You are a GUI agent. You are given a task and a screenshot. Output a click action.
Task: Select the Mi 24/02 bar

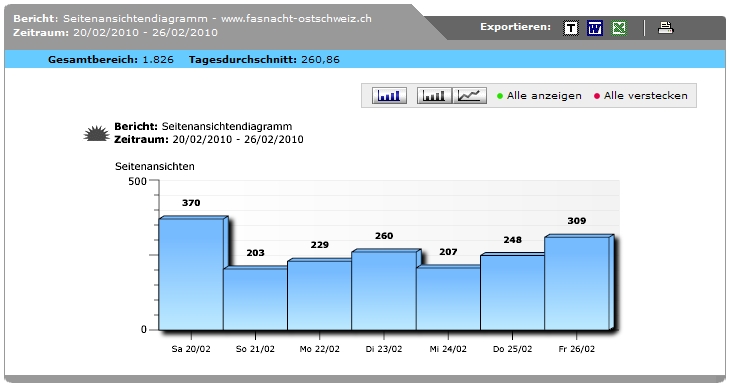click(x=448, y=299)
